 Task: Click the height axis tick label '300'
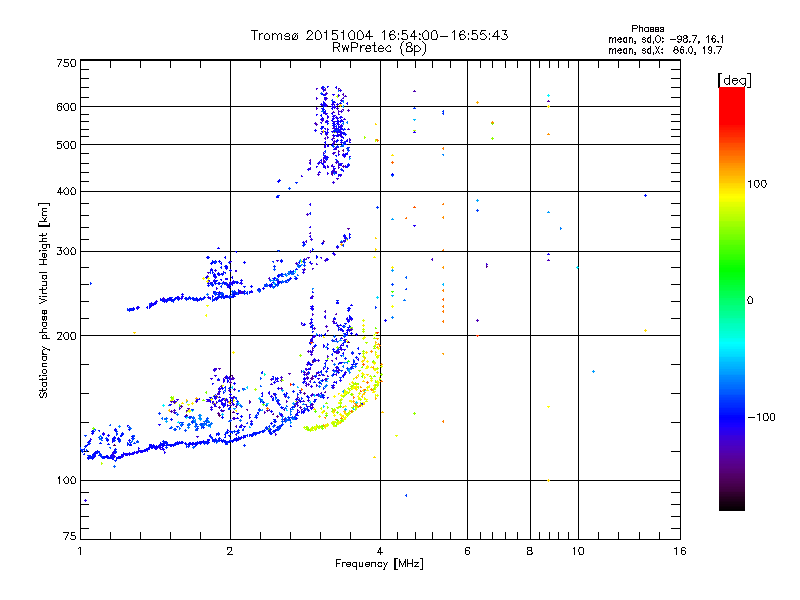coord(66,251)
